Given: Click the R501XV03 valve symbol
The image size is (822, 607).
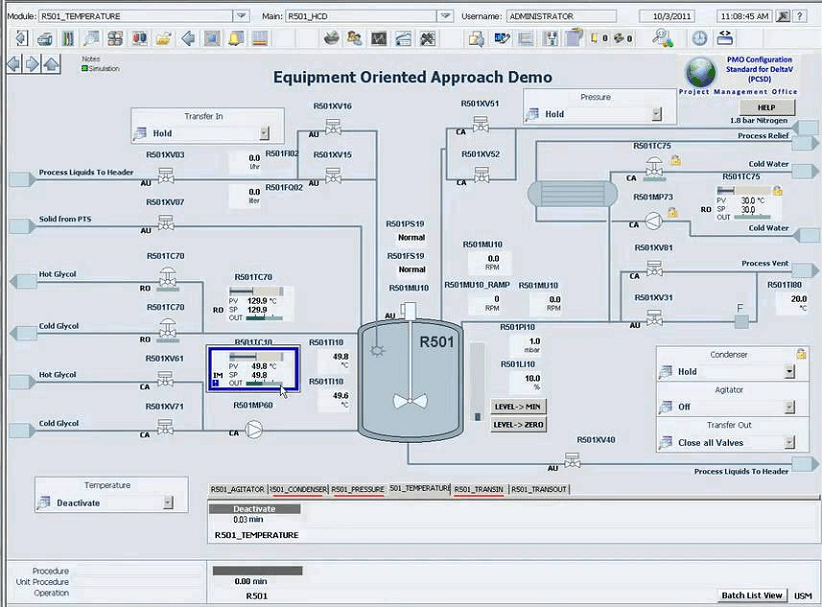Looking at the screenshot, I should tap(165, 175).
